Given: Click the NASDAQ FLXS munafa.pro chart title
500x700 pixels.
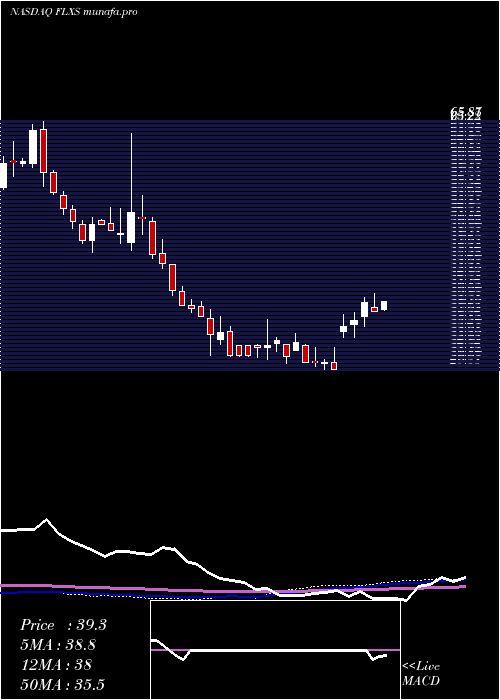Looking at the screenshot, I should tap(73, 12).
